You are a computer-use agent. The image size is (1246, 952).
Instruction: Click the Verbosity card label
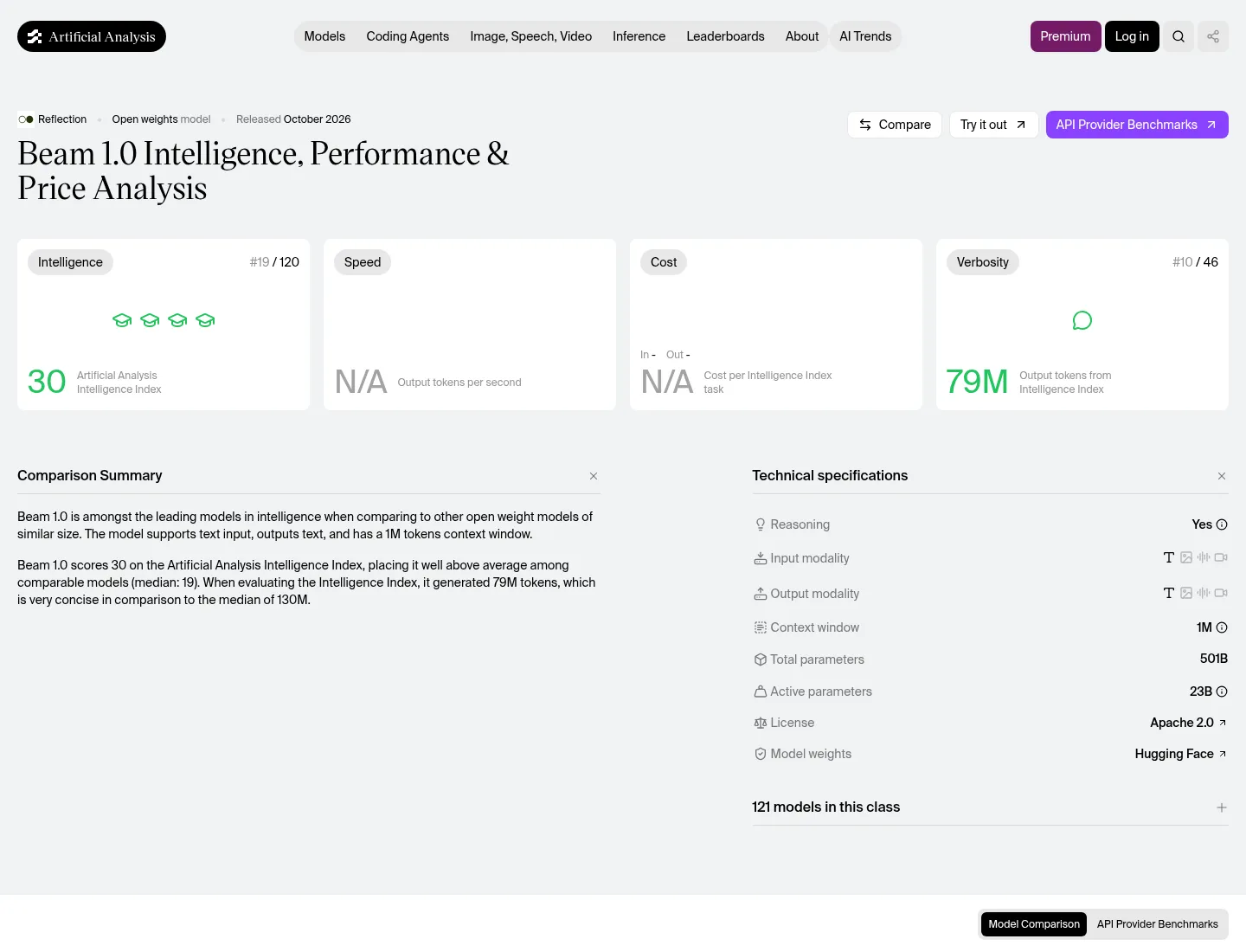tap(983, 262)
